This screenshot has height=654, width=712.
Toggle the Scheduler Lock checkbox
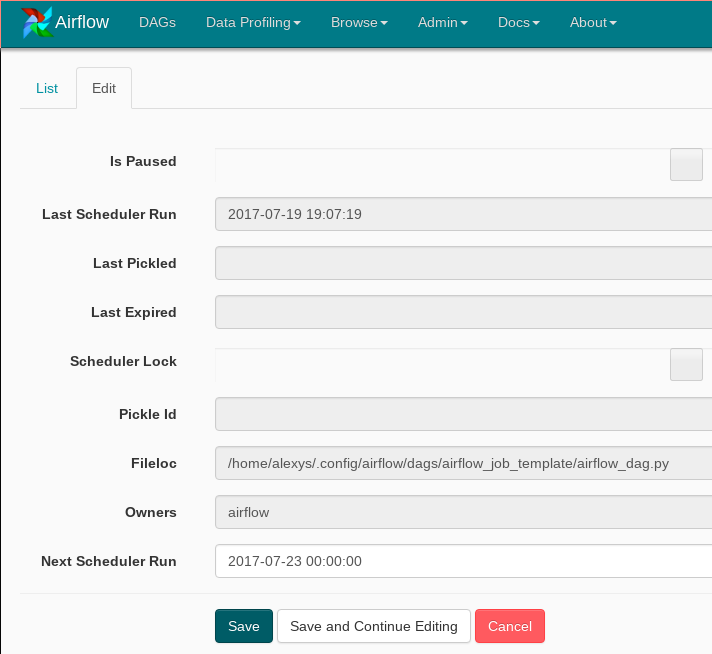coord(686,364)
